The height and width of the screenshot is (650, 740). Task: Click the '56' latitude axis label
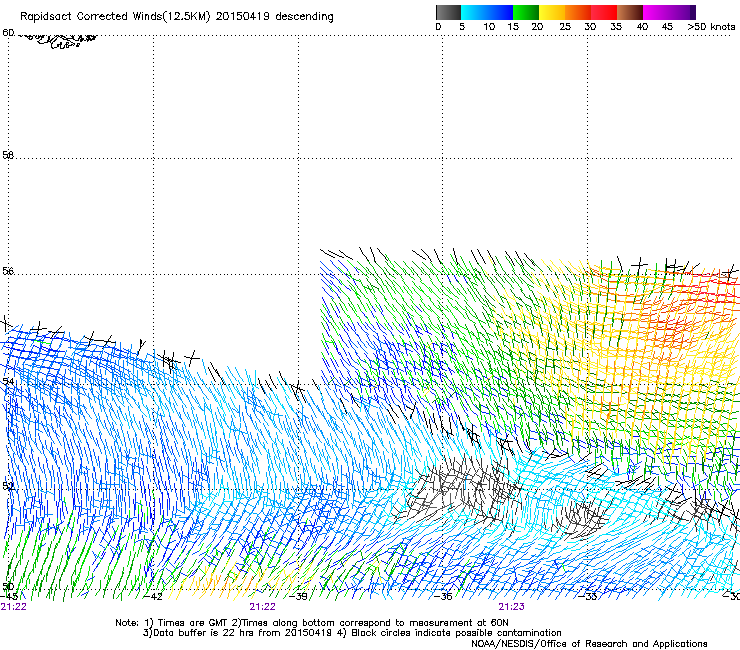point(8,271)
